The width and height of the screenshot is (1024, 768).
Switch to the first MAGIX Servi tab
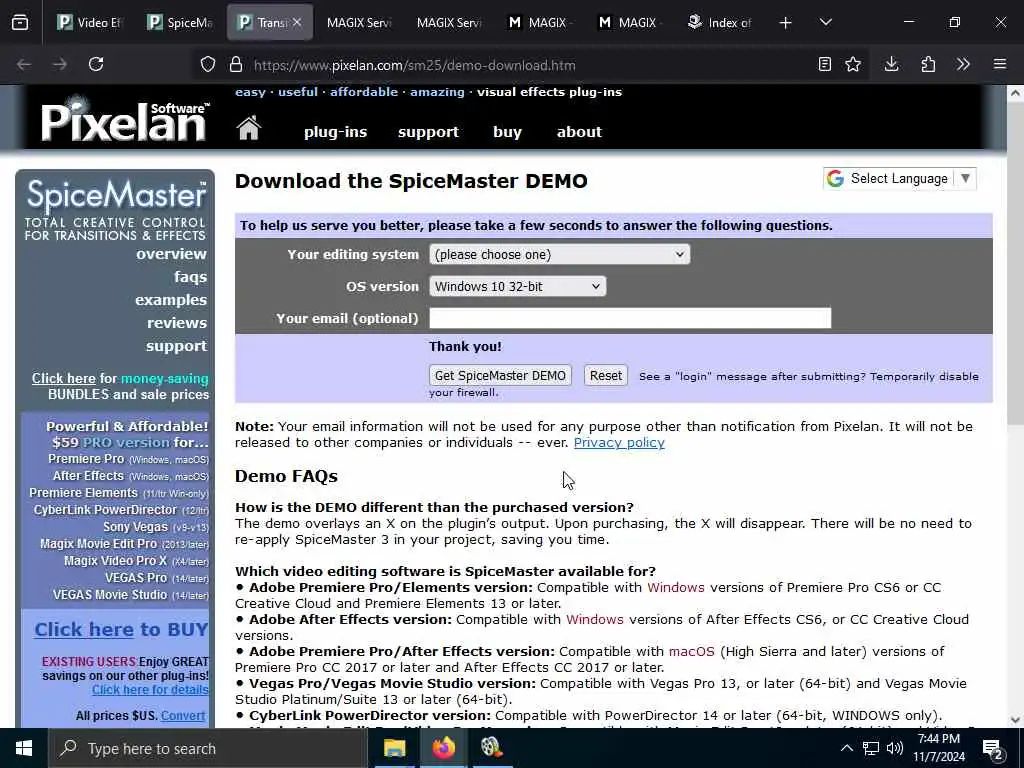(x=359, y=22)
